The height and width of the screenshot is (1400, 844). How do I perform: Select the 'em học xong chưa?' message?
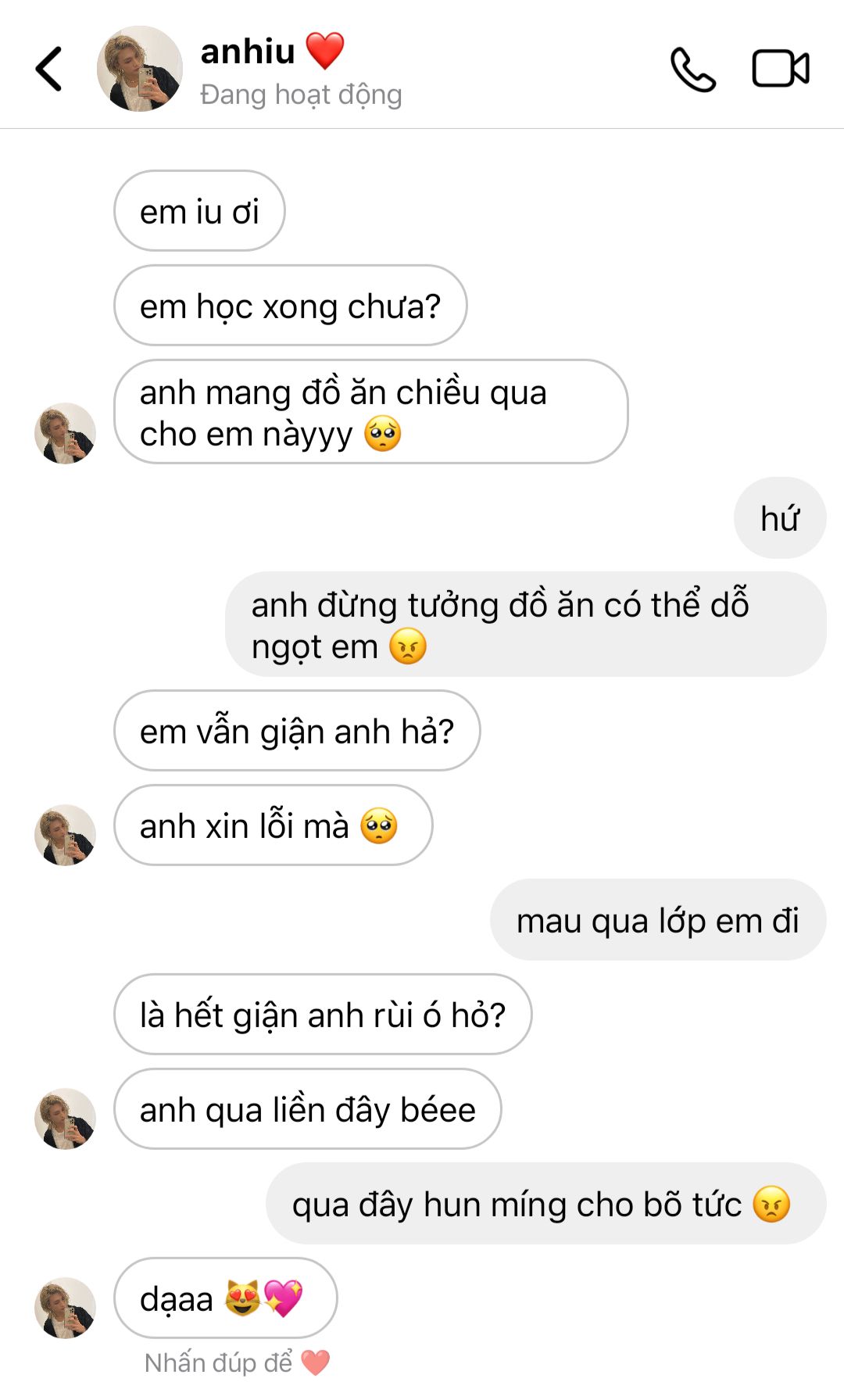point(290,306)
